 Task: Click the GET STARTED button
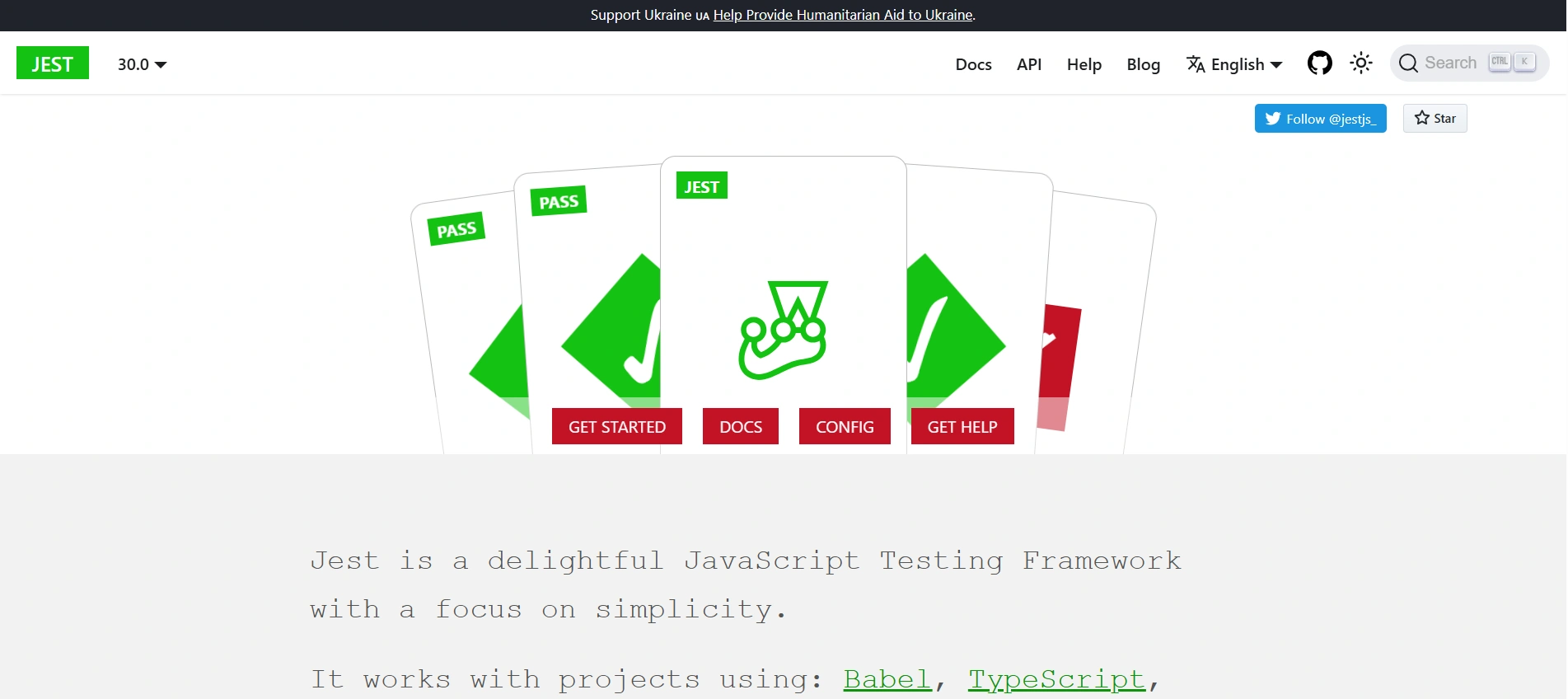pyautogui.click(x=617, y=426)
